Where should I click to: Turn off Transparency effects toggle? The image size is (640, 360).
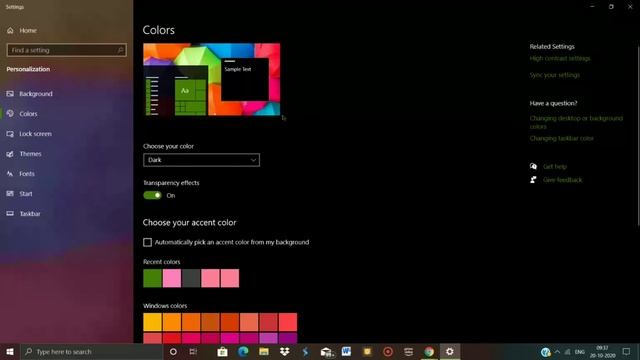pos(153,196)
